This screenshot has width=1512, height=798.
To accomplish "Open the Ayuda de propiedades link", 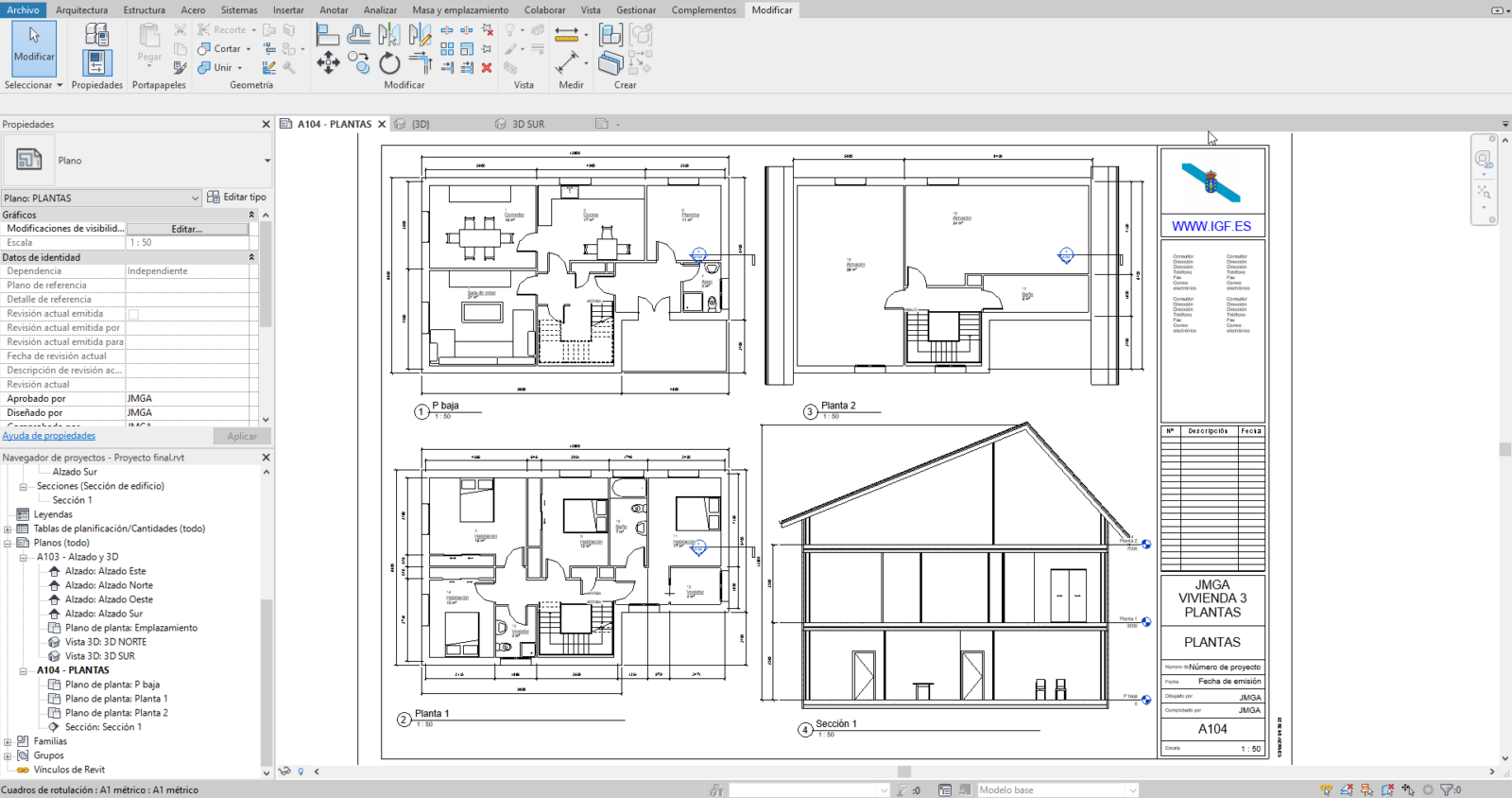I will (48, 436).
